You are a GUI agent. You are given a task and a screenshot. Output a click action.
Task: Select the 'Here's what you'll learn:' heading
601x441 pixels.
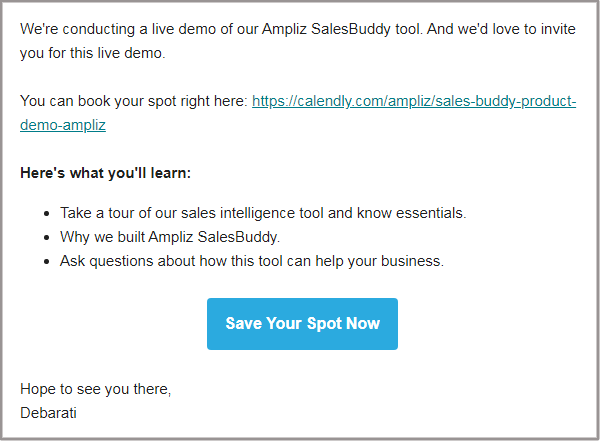[x=105, y=173]
